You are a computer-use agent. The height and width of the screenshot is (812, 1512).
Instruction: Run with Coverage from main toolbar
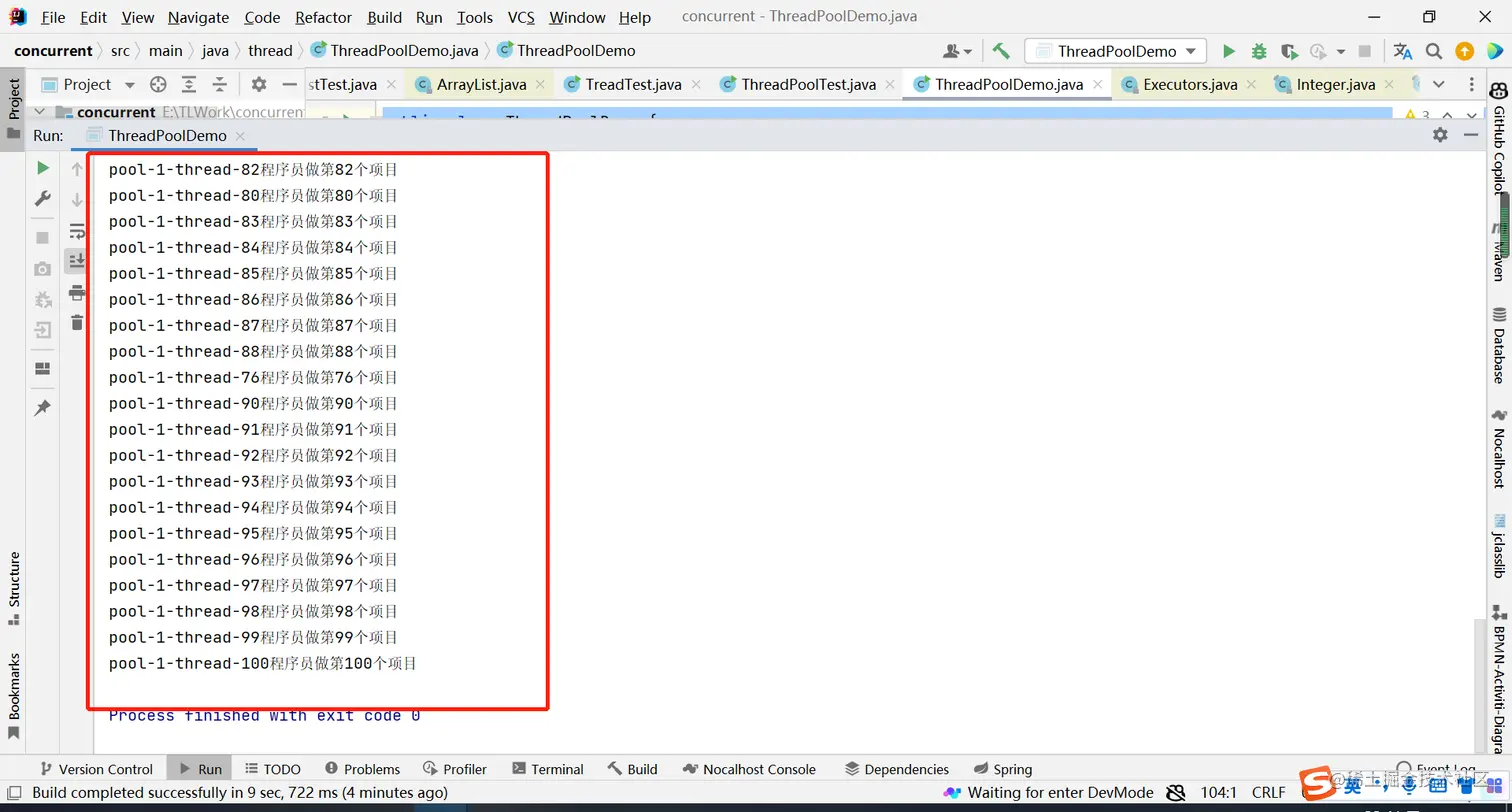tap(1289, 51)
